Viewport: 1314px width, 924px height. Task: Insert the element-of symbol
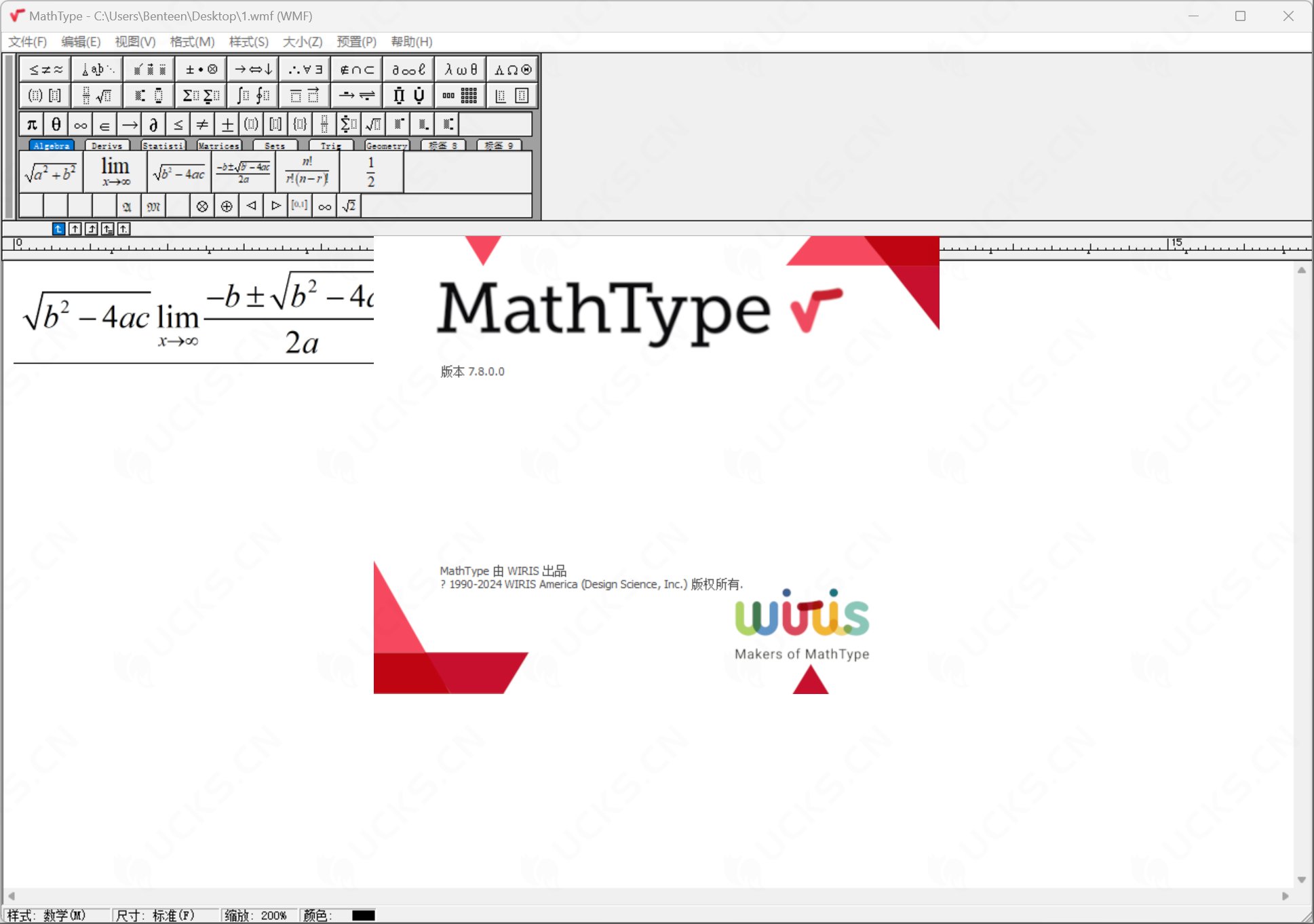click(x=105, y=125)
